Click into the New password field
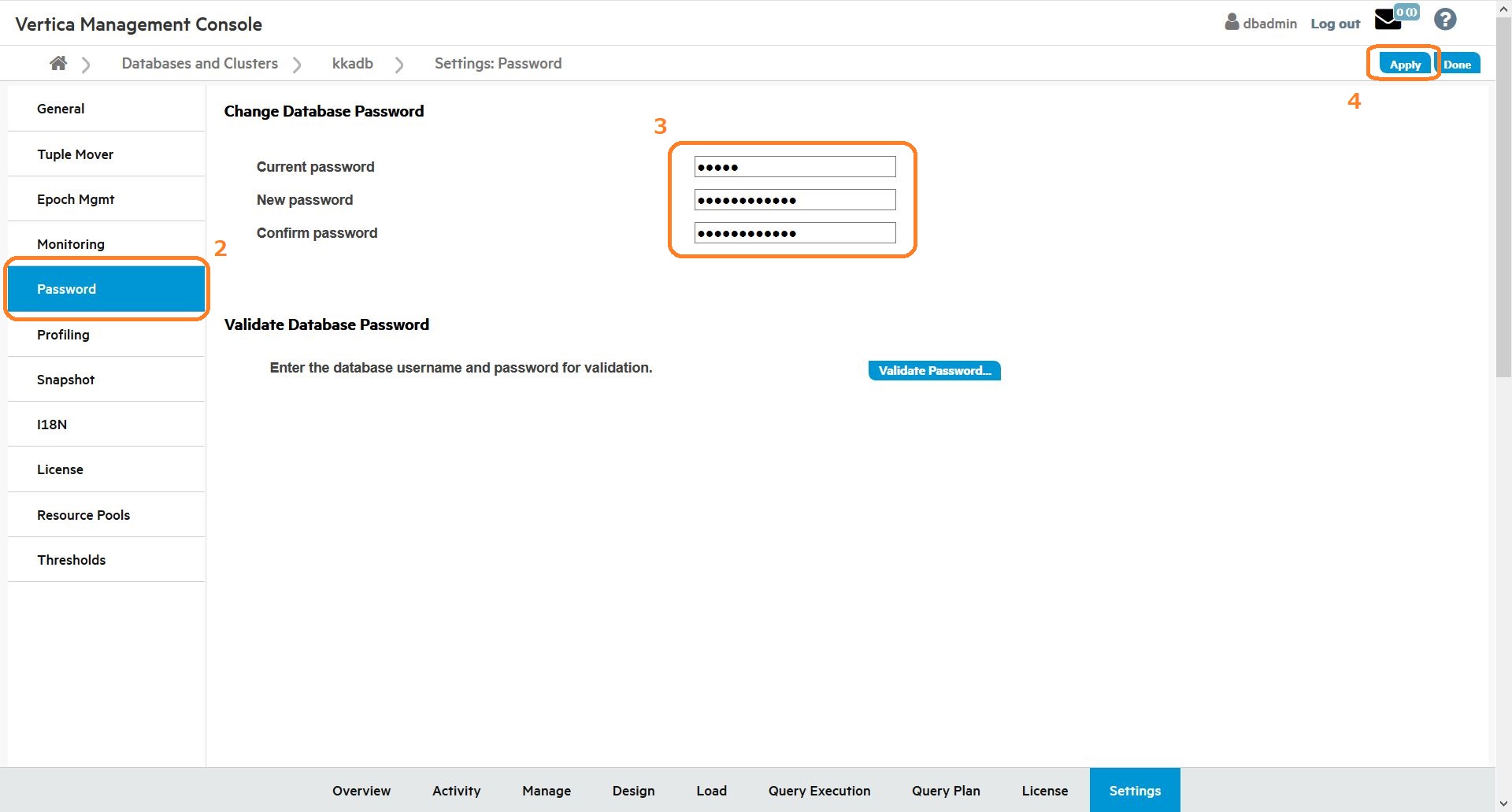This screenshot has width=1512, height=812. (795, 200)
